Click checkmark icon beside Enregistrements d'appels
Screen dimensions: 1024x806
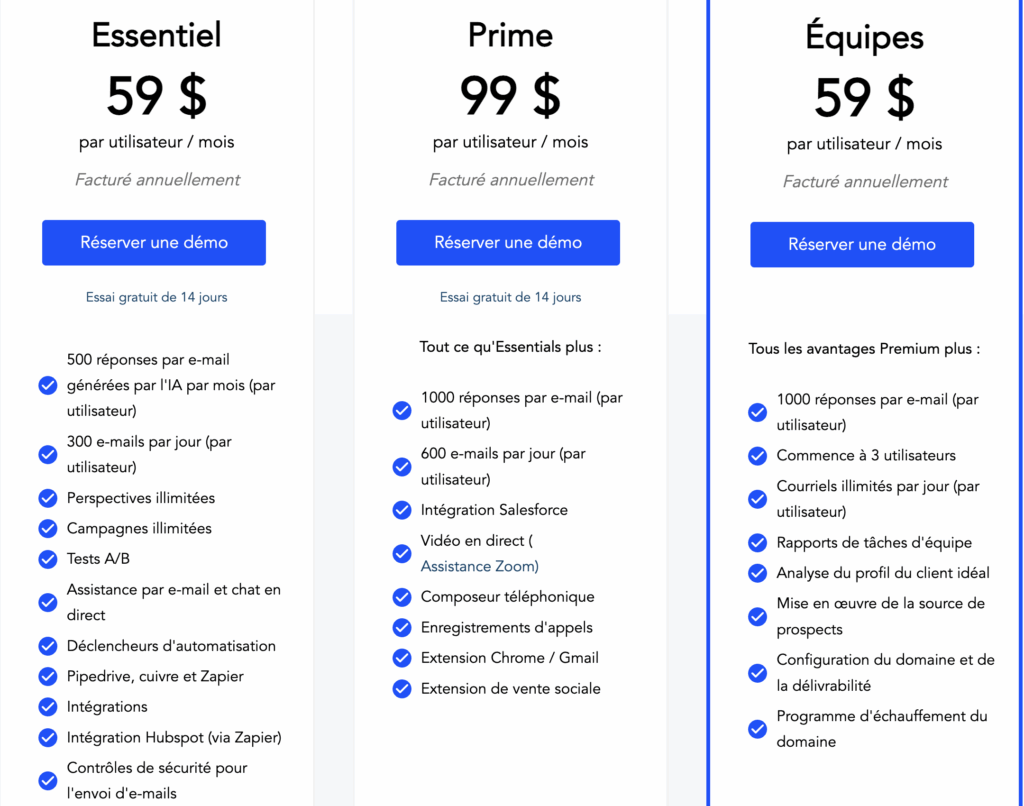(x=402, y=628)
